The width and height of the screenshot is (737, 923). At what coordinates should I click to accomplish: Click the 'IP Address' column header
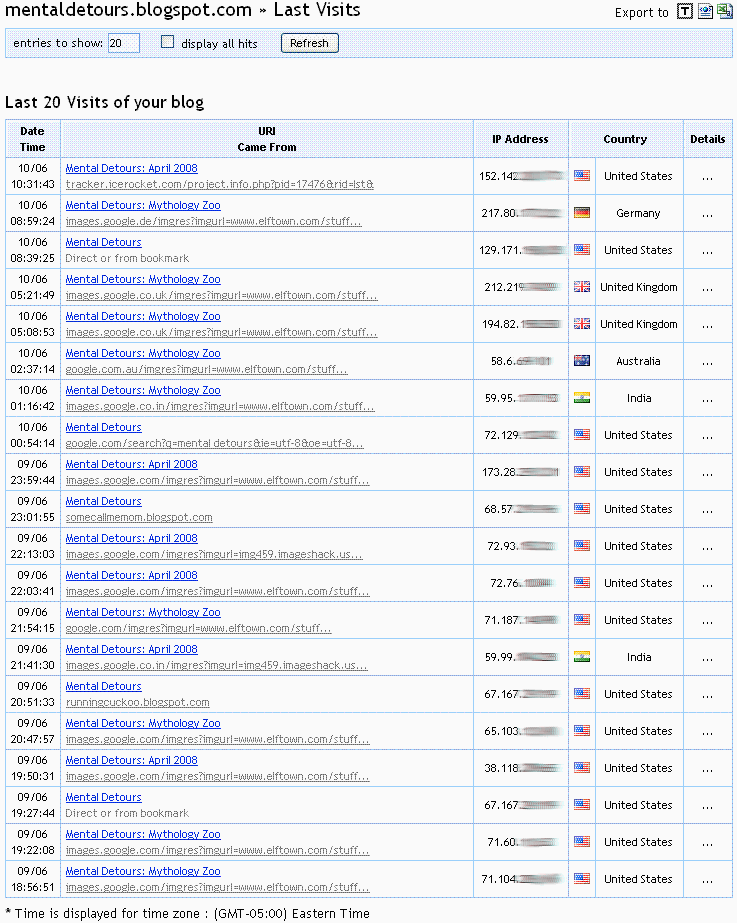pos(520,139)
